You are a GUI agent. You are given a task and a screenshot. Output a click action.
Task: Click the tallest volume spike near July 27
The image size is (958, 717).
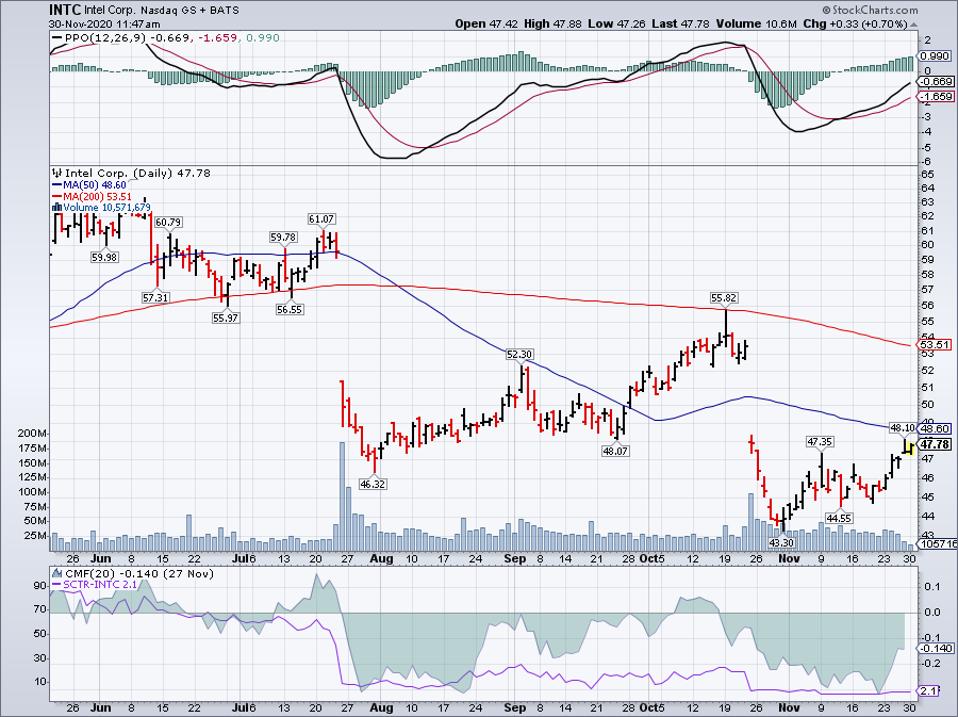tap(342, 495)
